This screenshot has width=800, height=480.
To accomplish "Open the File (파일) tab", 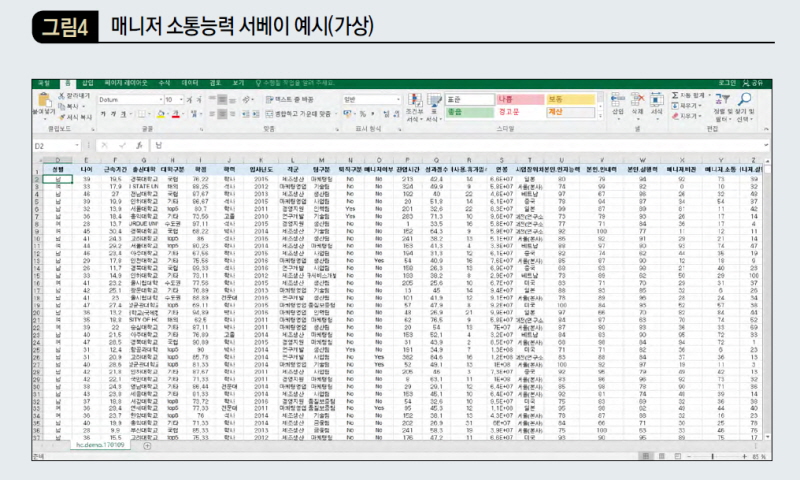I will 44,83.
